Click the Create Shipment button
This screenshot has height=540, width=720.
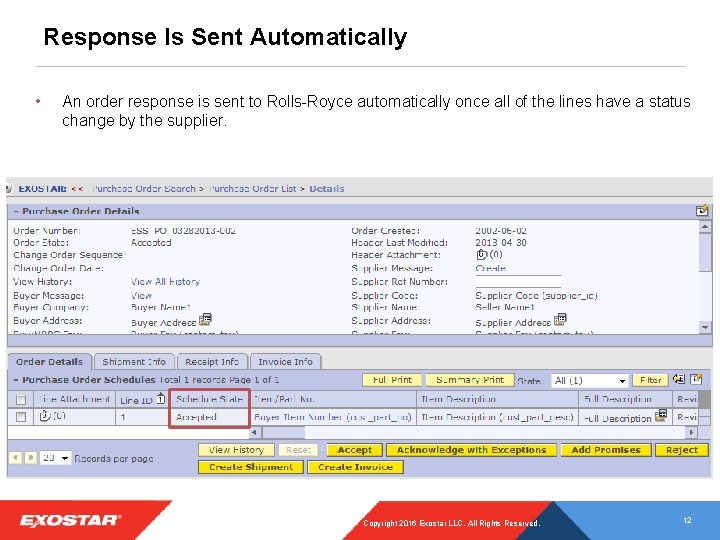pyautogui.click(x=251, y=467)
